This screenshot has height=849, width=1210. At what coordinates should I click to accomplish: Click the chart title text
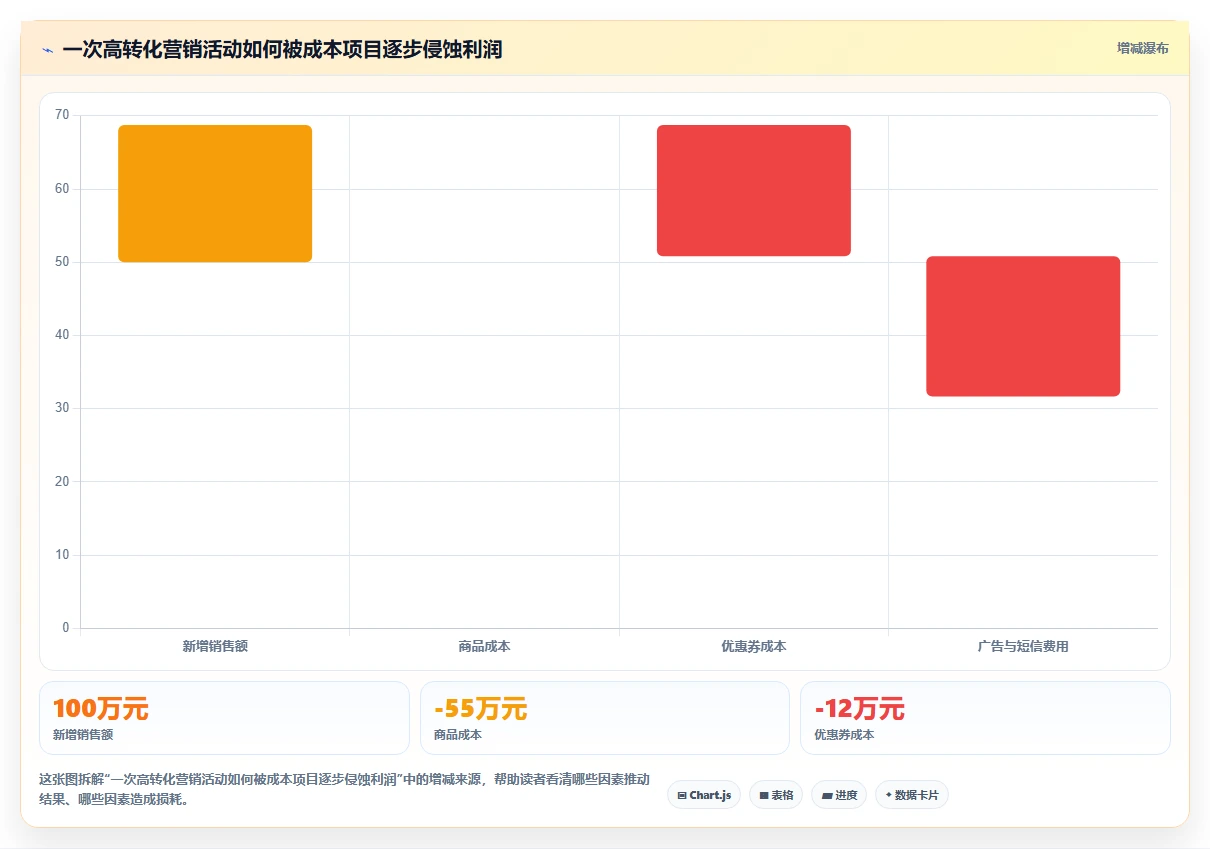[282, 49]
